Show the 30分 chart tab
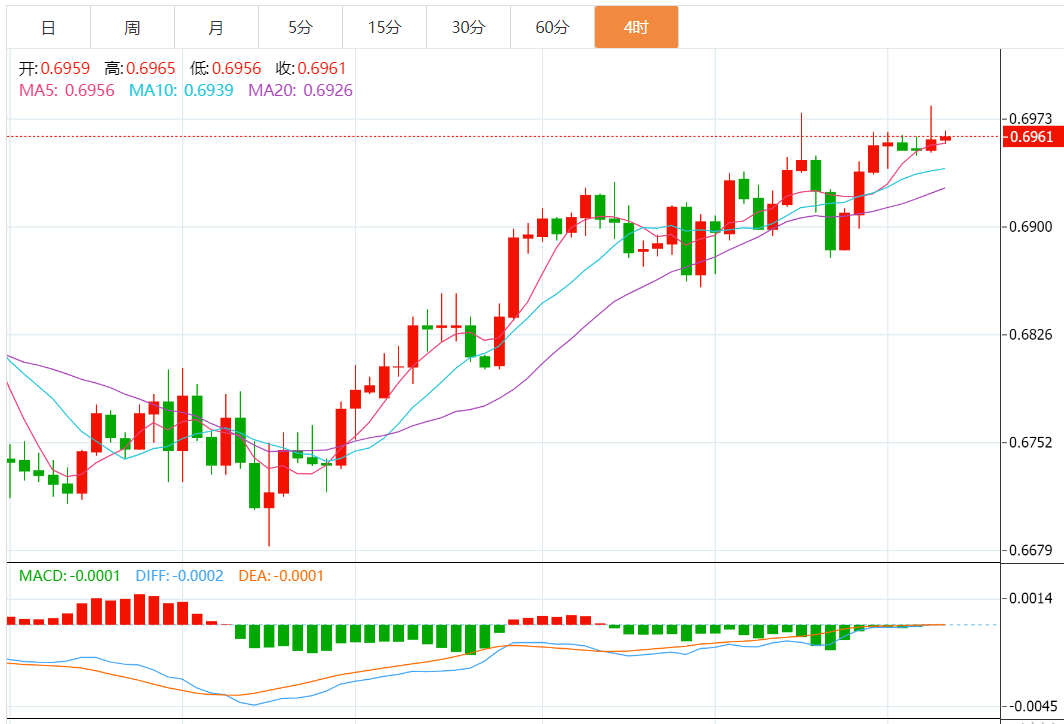This screenshot has width=1064, height=724. [x=468, y=27]
